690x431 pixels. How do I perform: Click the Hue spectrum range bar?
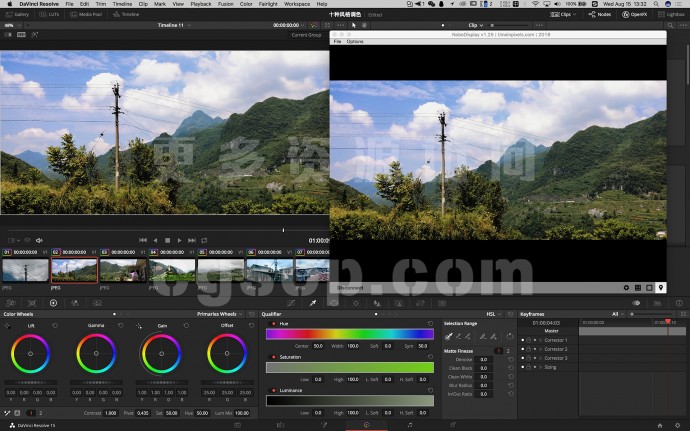tap(350, 334)
